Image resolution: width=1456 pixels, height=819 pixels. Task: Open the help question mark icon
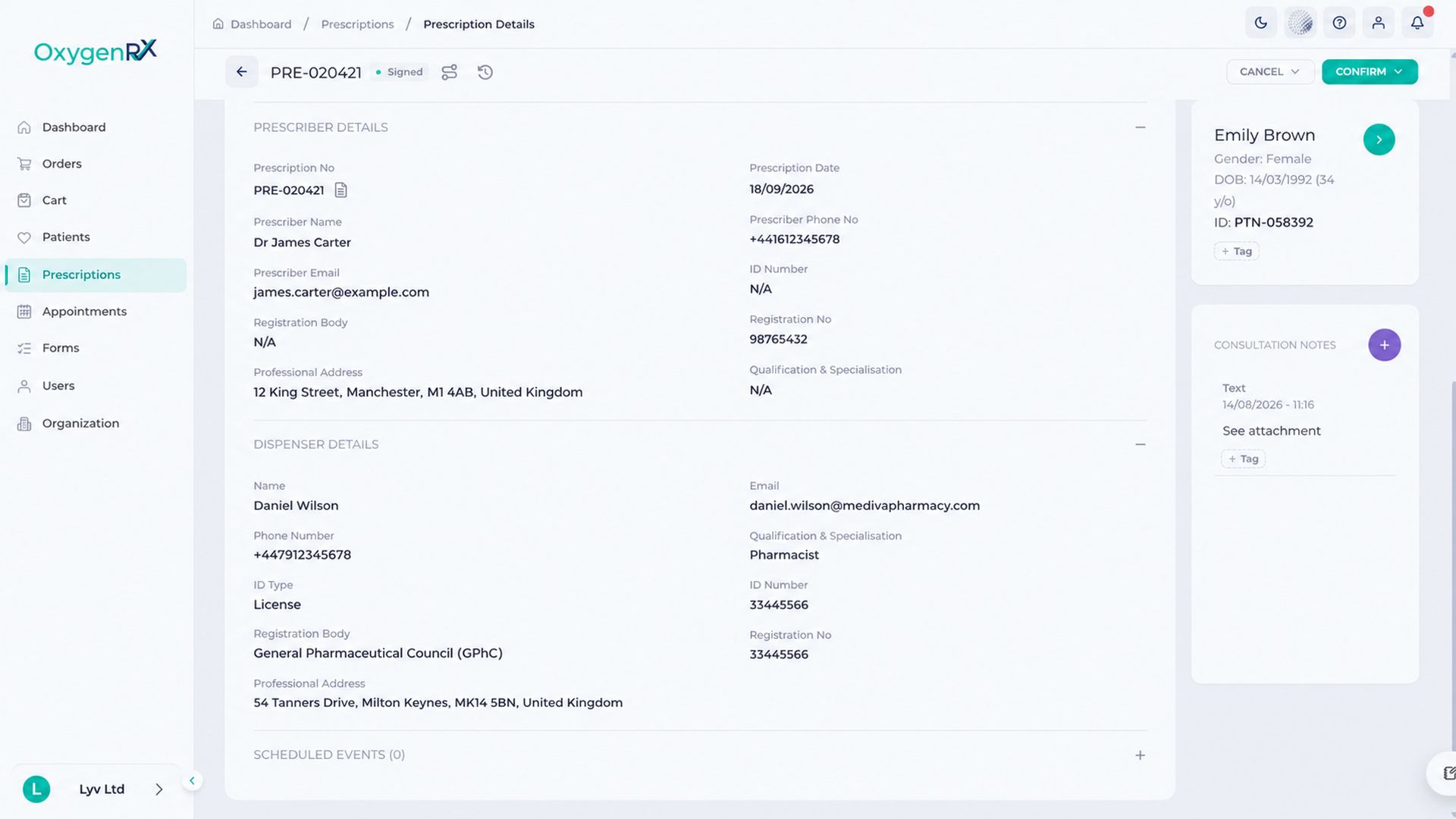1340,23
